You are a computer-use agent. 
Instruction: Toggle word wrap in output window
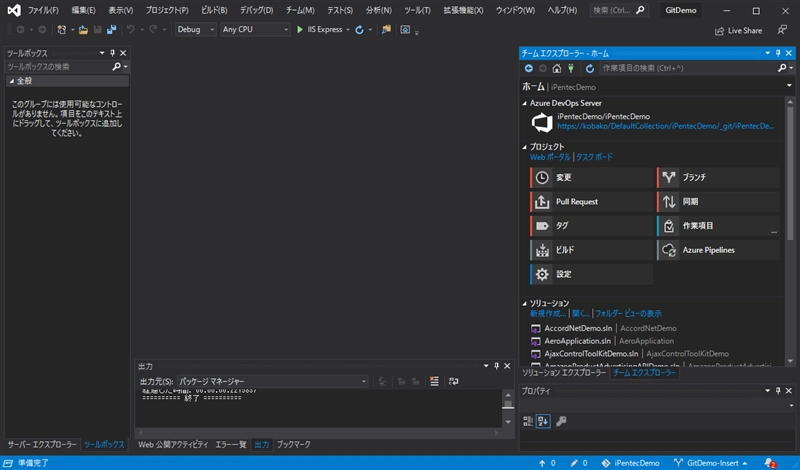(x=453, y=381)
